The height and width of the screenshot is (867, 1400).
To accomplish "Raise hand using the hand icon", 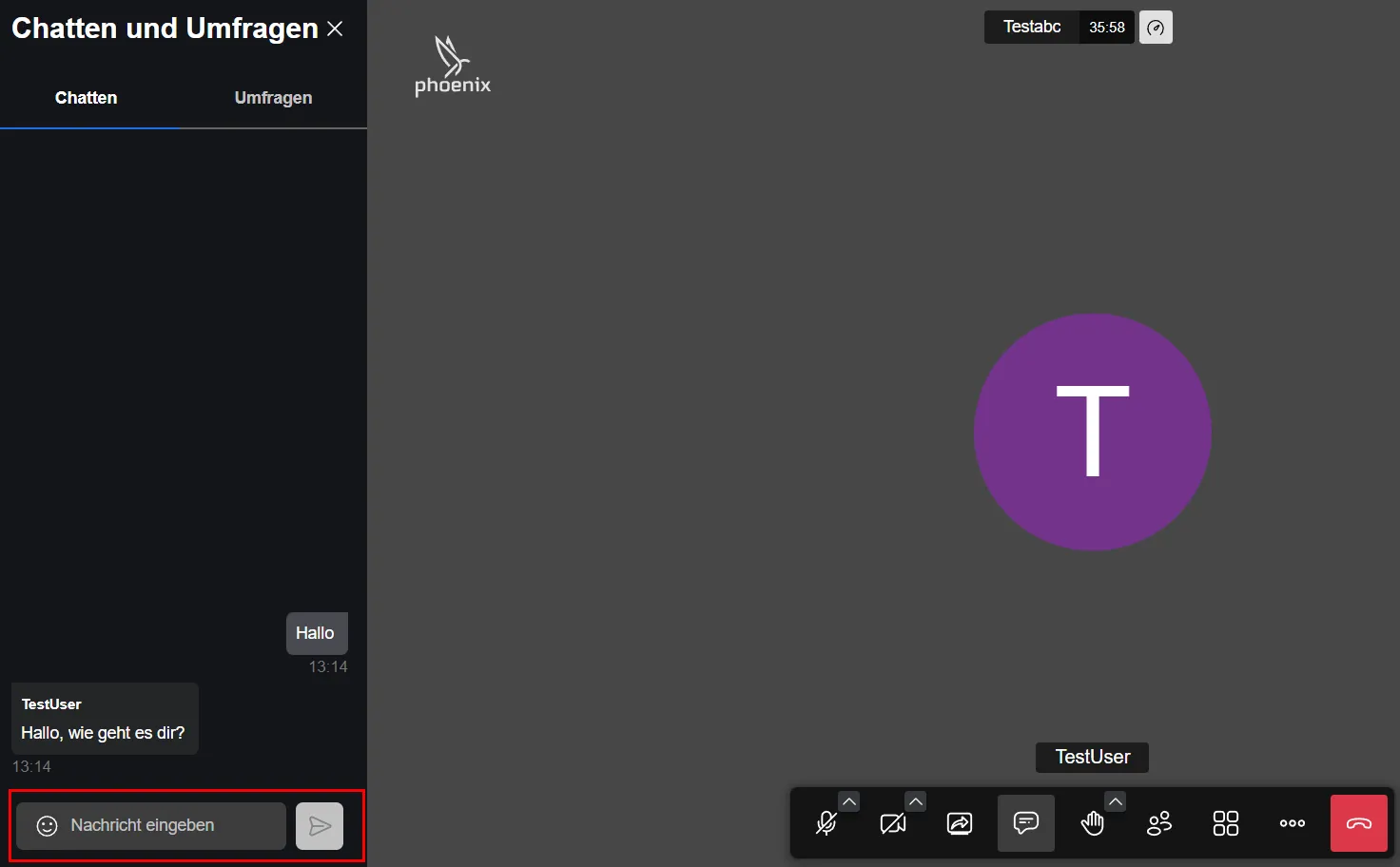I will [x=1092, y=823].
